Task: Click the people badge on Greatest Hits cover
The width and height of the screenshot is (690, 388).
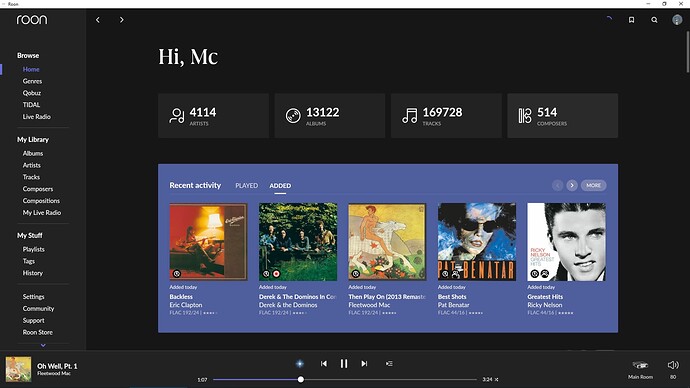Action: [545, 274]
